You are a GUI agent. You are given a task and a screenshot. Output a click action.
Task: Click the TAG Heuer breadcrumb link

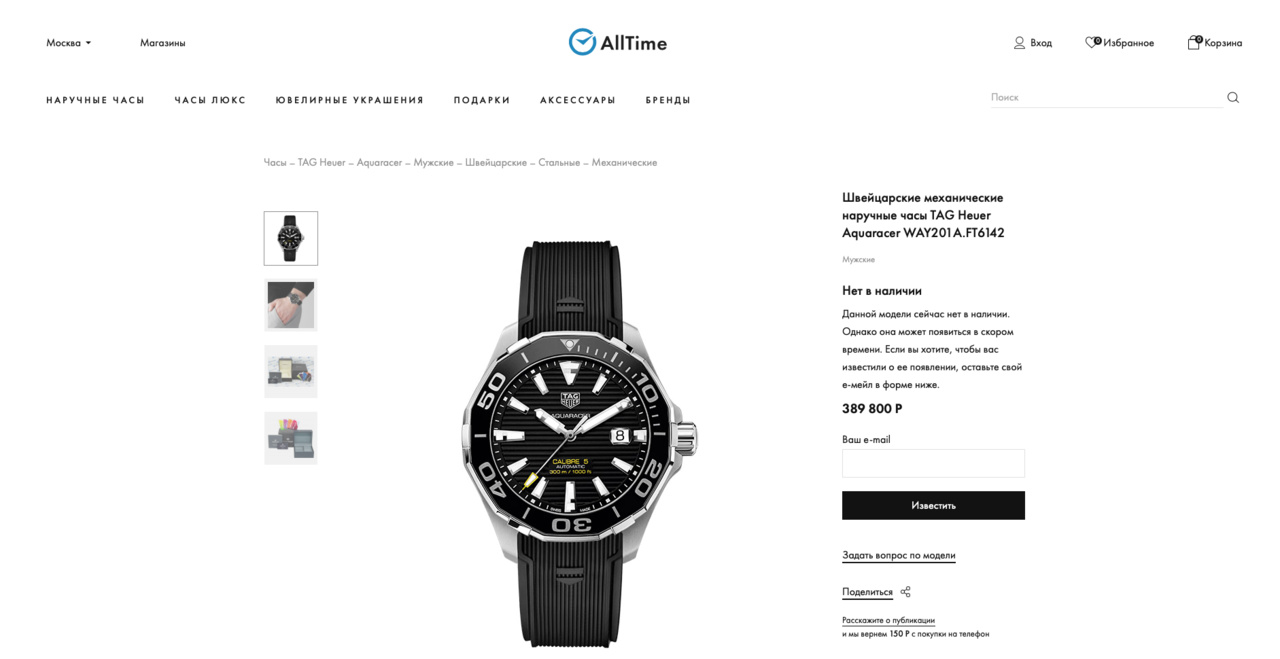coord(321,162)
